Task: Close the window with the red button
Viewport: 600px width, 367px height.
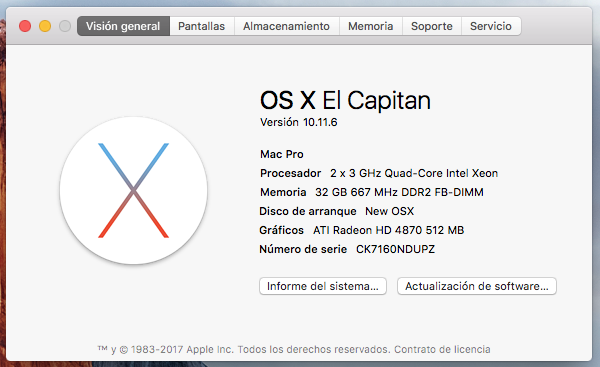Action: pos(25,26)
